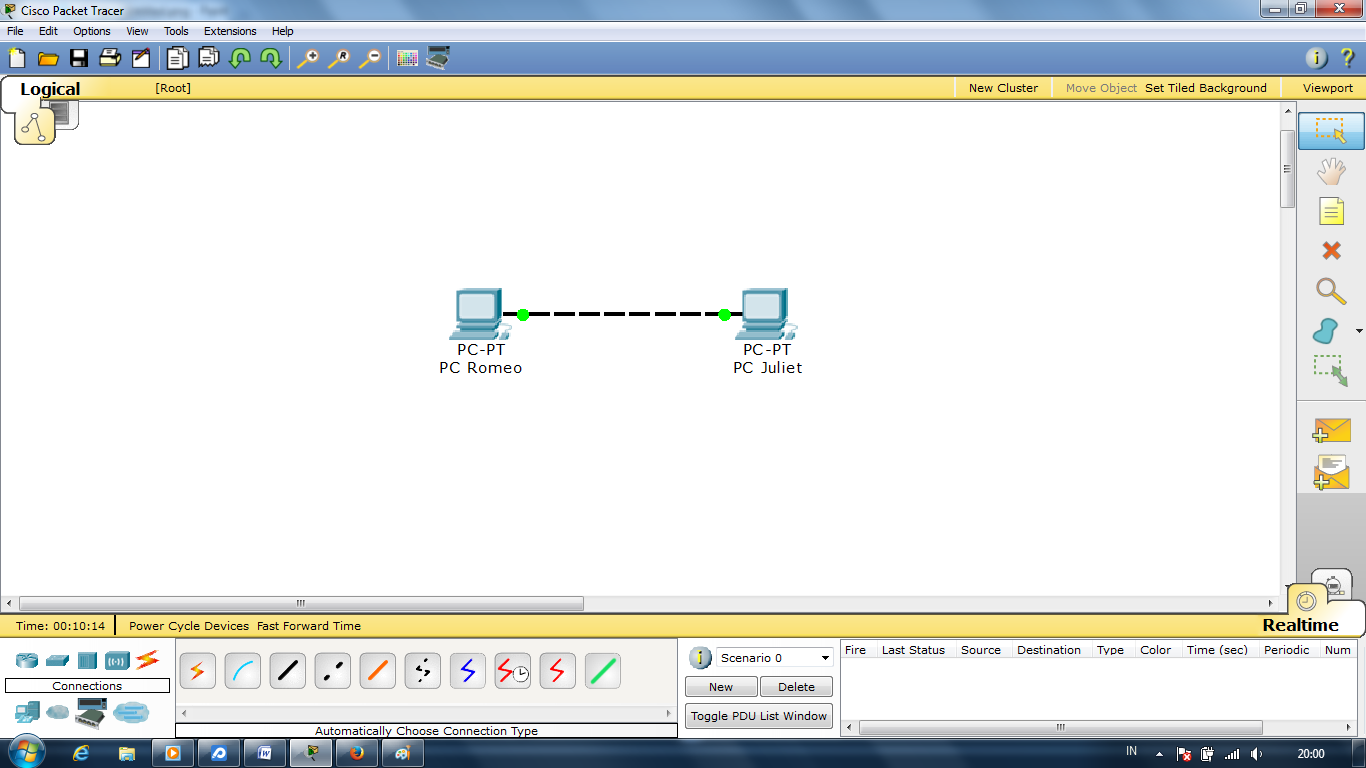Open the File menu
This screenshot has height=768, width=1366.
pyautogui.click(x=15, y=31)
